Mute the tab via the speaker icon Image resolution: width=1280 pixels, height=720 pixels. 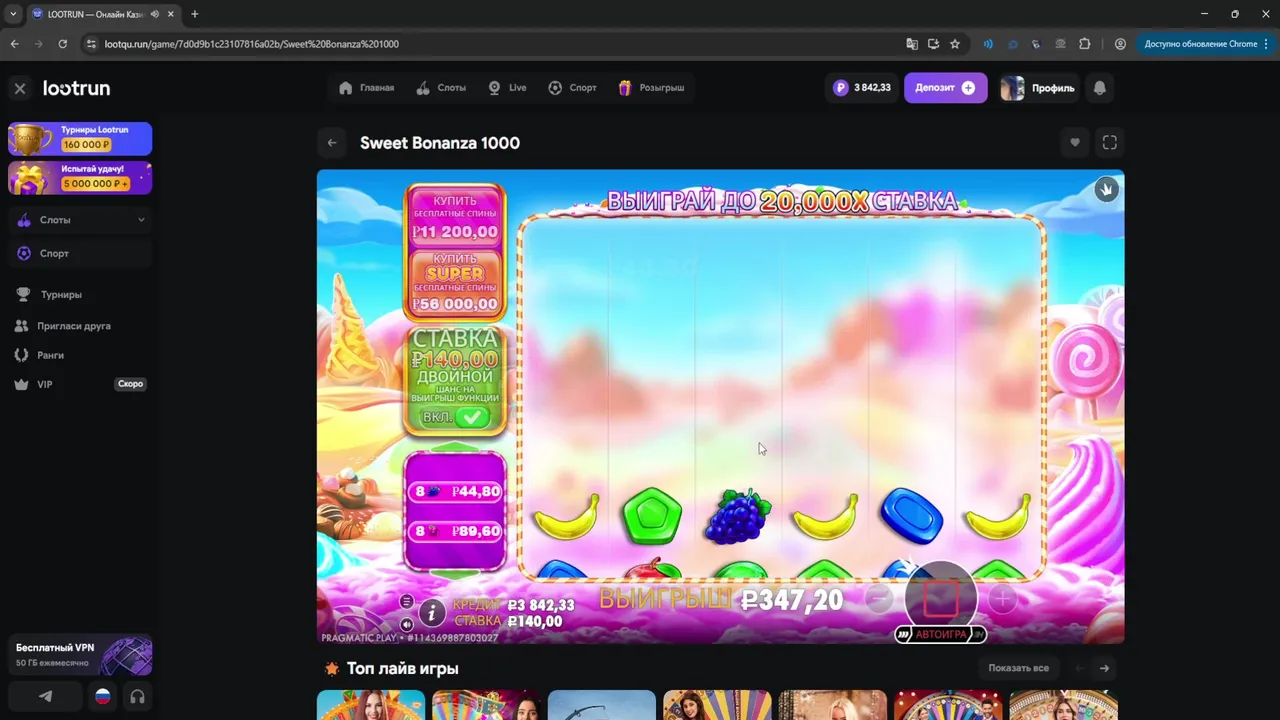coord(155,14)
